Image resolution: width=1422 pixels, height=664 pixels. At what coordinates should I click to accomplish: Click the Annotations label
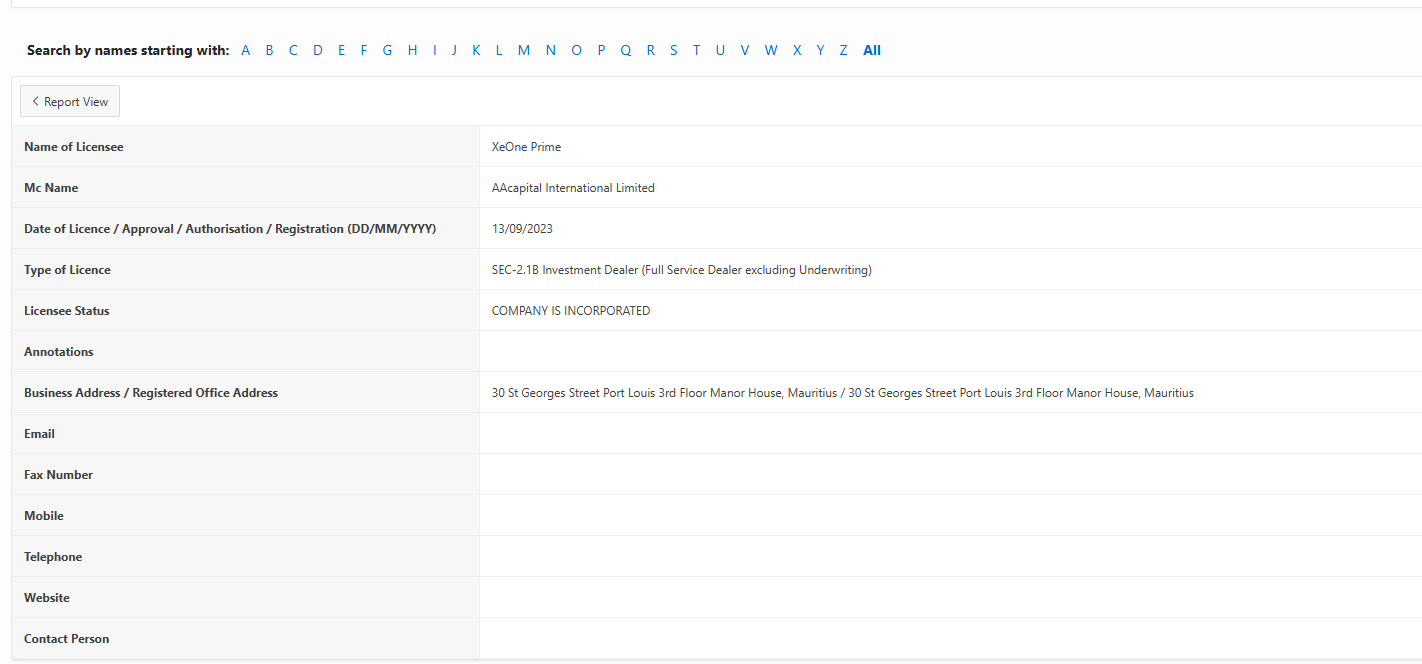click(x=59, y=352)
